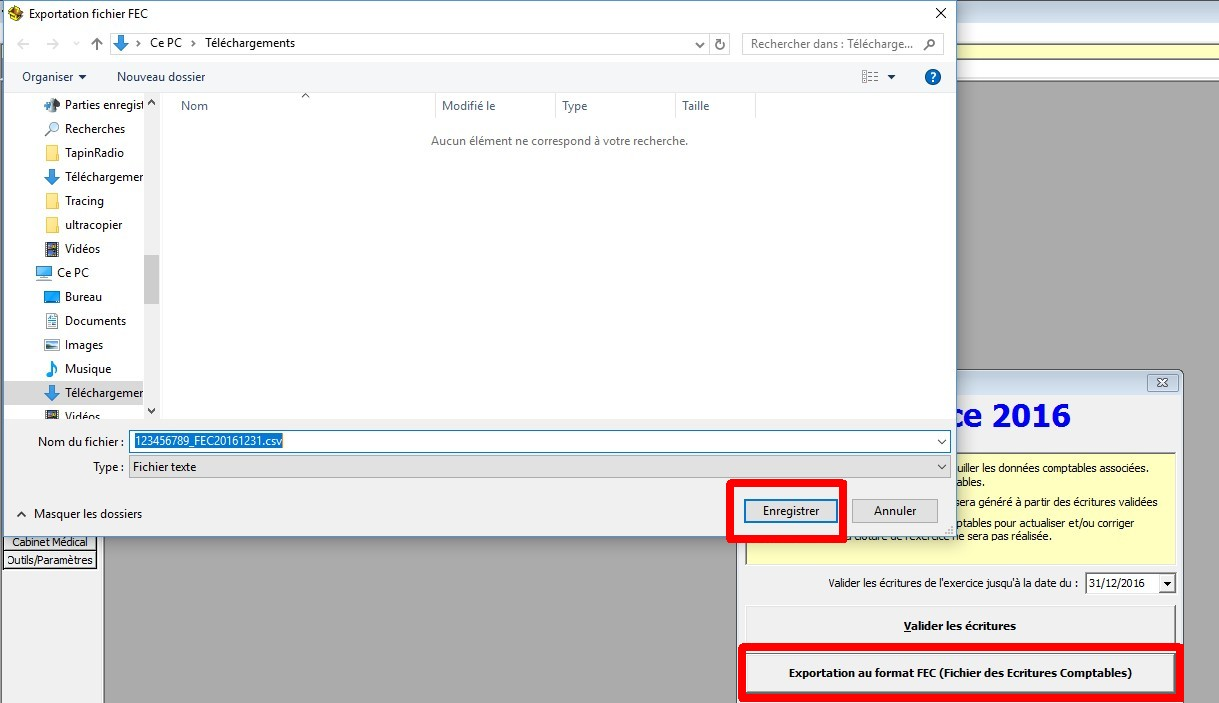Expand the date dropdown showing 31/12/2016
Viewport: 1219px width, 703px height.
pos(1167,584)
